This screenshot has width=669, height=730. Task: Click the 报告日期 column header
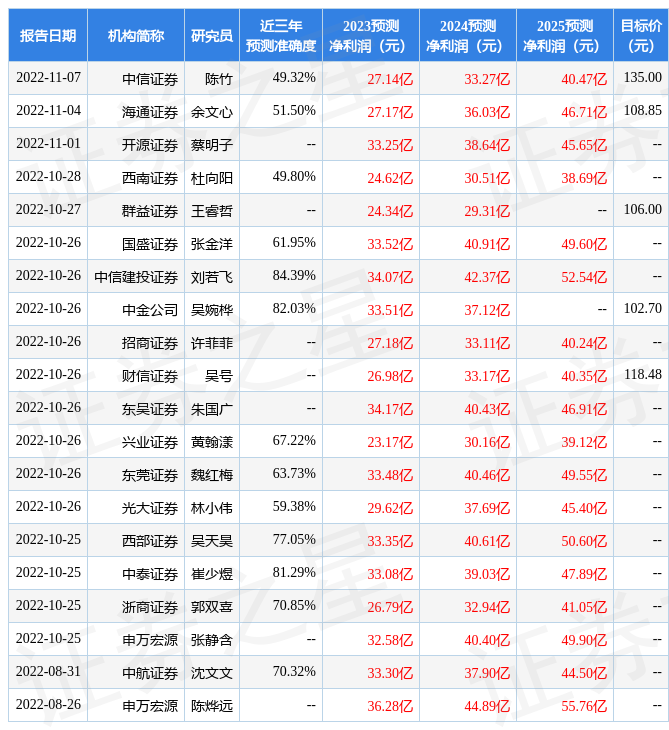coord(48,35)
